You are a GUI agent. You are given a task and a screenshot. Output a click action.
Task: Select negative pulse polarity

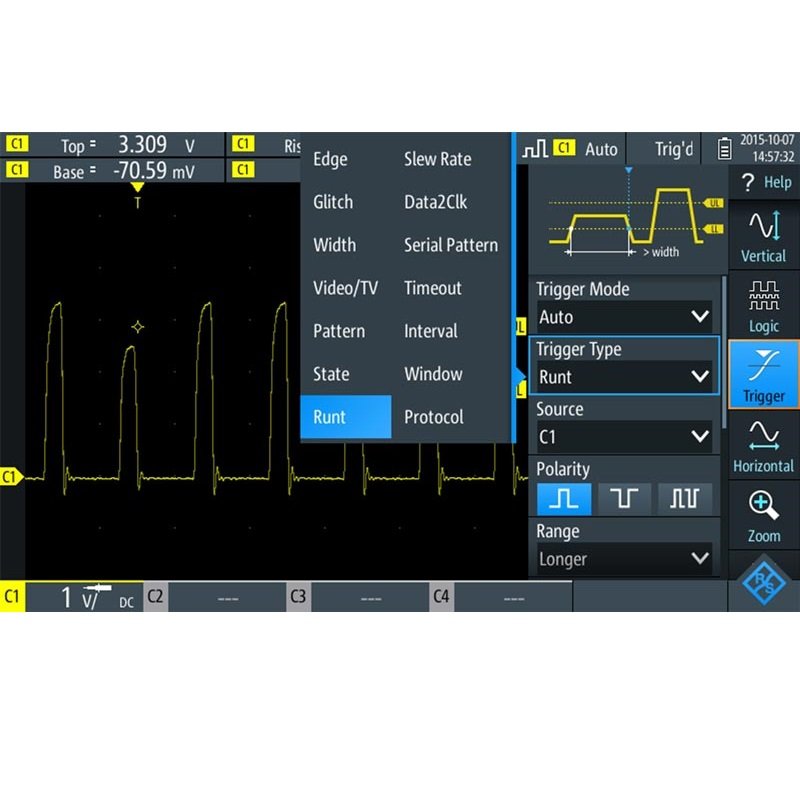click(624, 499)
